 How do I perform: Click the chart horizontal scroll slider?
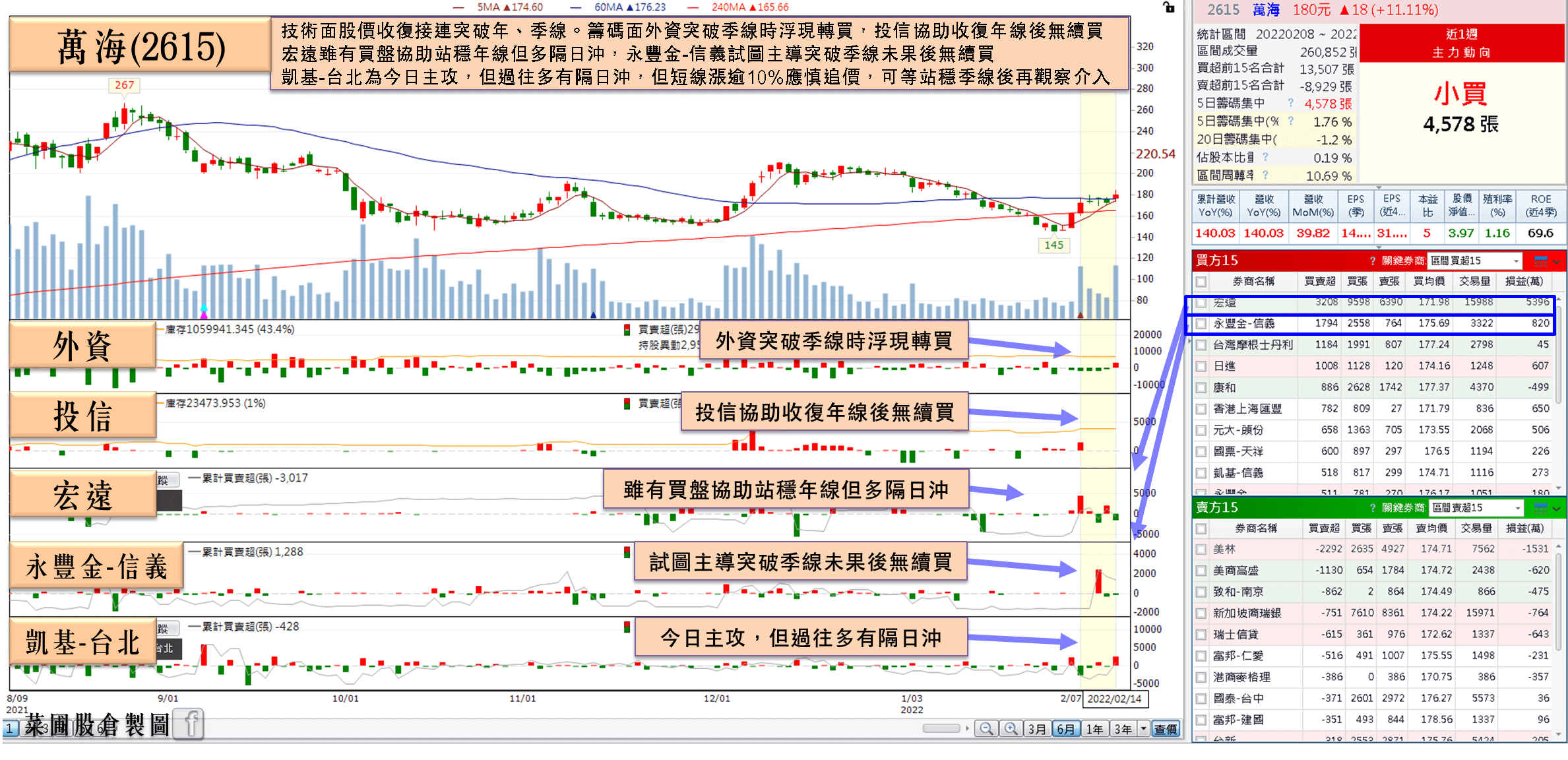(941, 728)
